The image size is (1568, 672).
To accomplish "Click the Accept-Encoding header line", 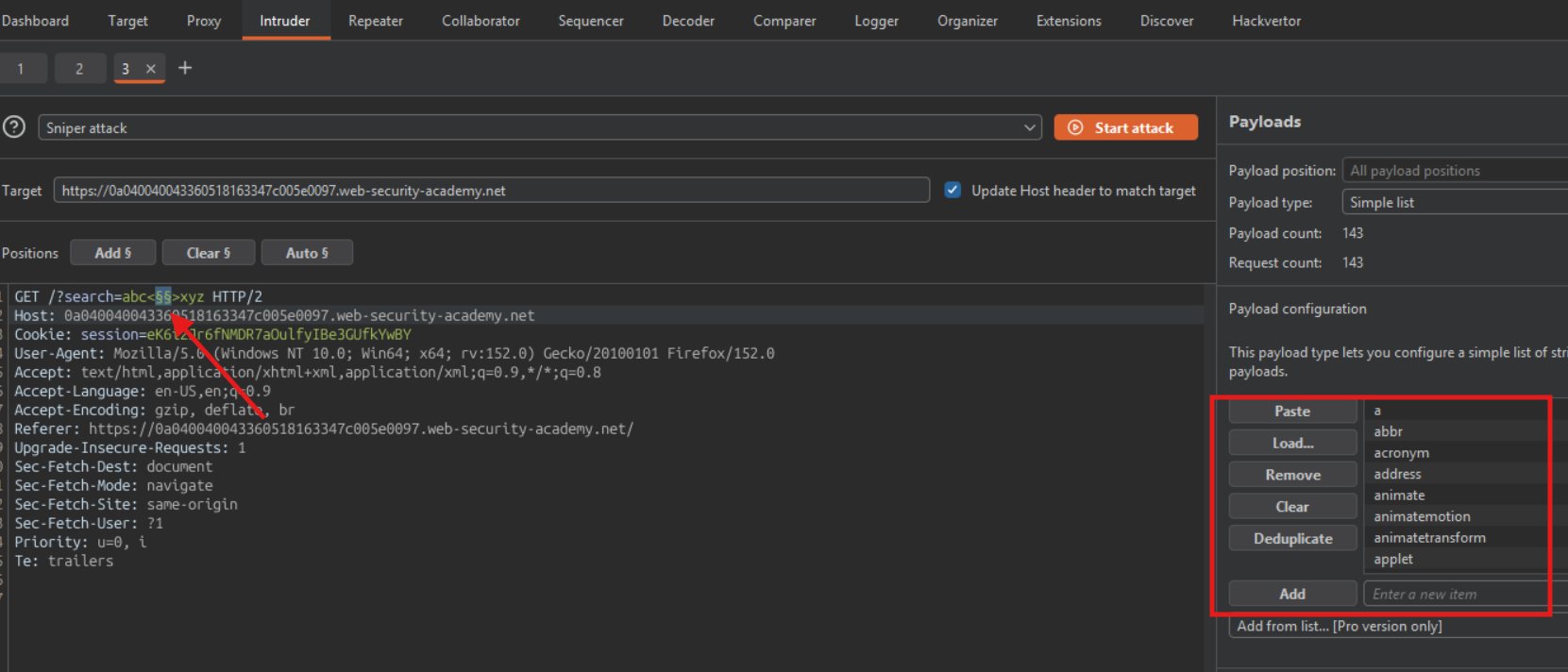I will (154, 410).
